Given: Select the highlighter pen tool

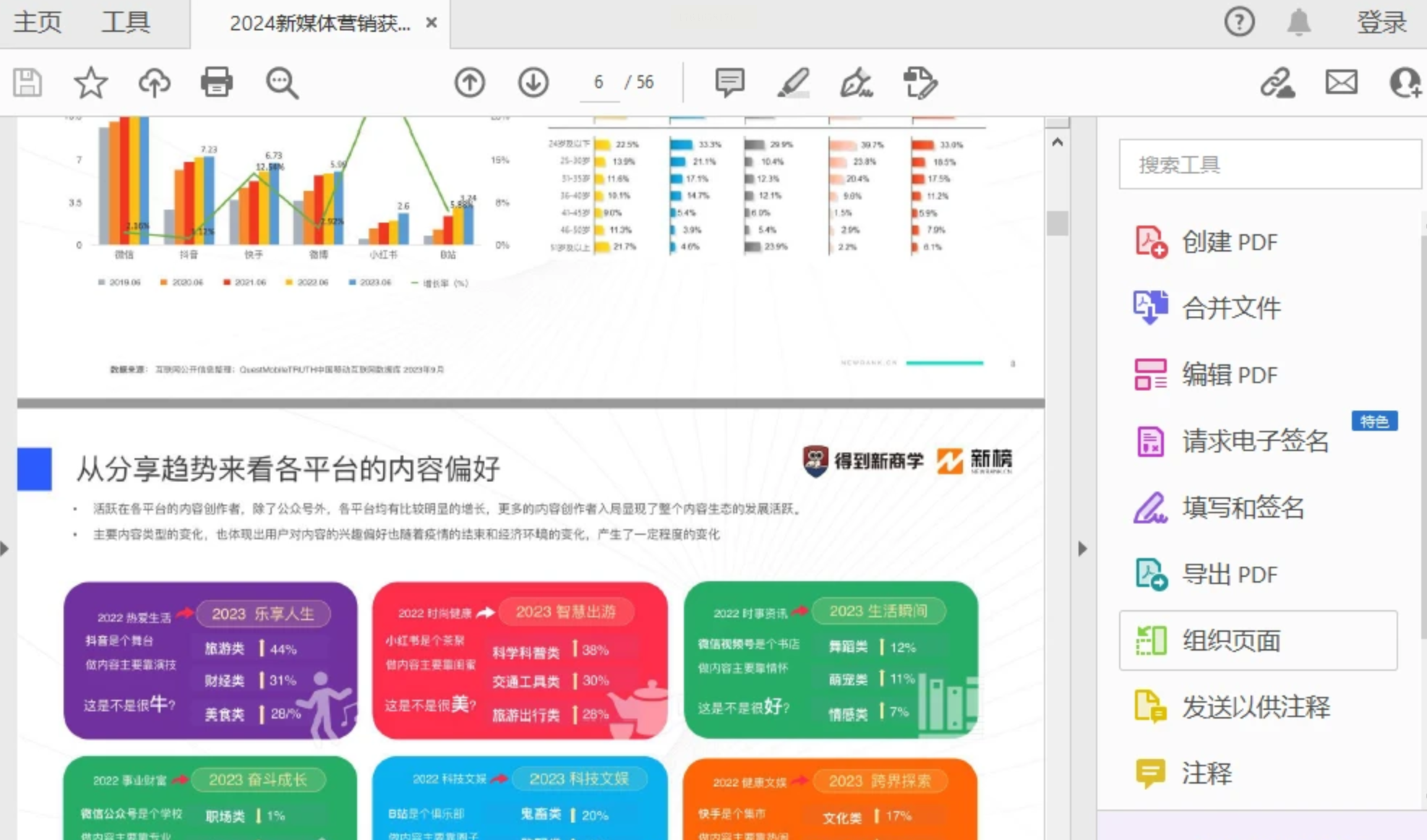Looking at the screenshot, I should [x=793, y=82].
